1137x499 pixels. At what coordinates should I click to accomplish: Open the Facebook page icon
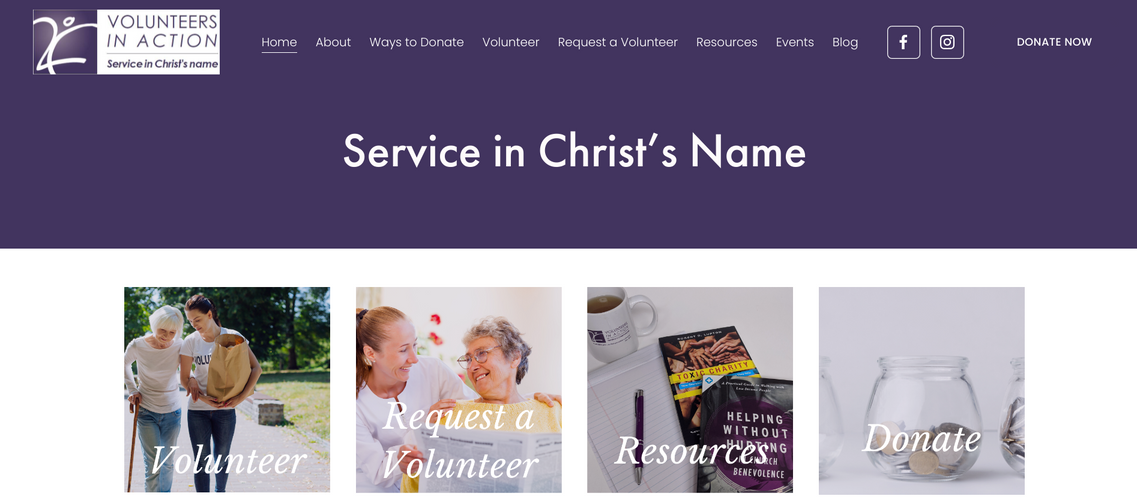click(904, 42)
